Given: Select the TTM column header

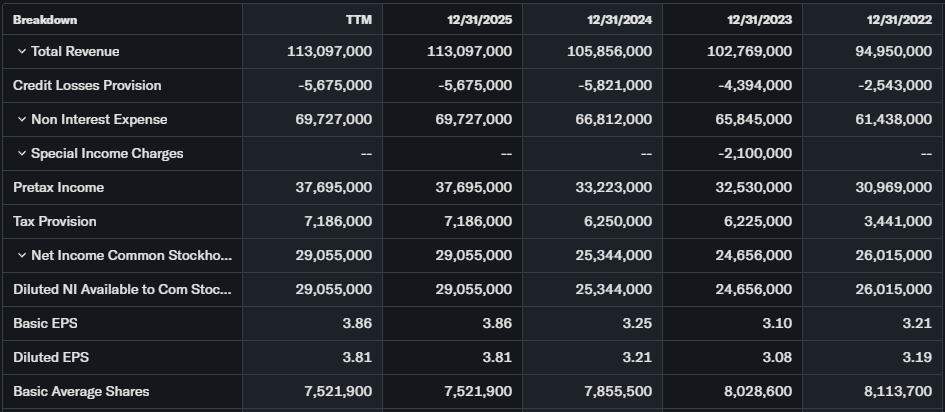Looking at the screenshot, I should pyautogui.click(x=358, y=19).
